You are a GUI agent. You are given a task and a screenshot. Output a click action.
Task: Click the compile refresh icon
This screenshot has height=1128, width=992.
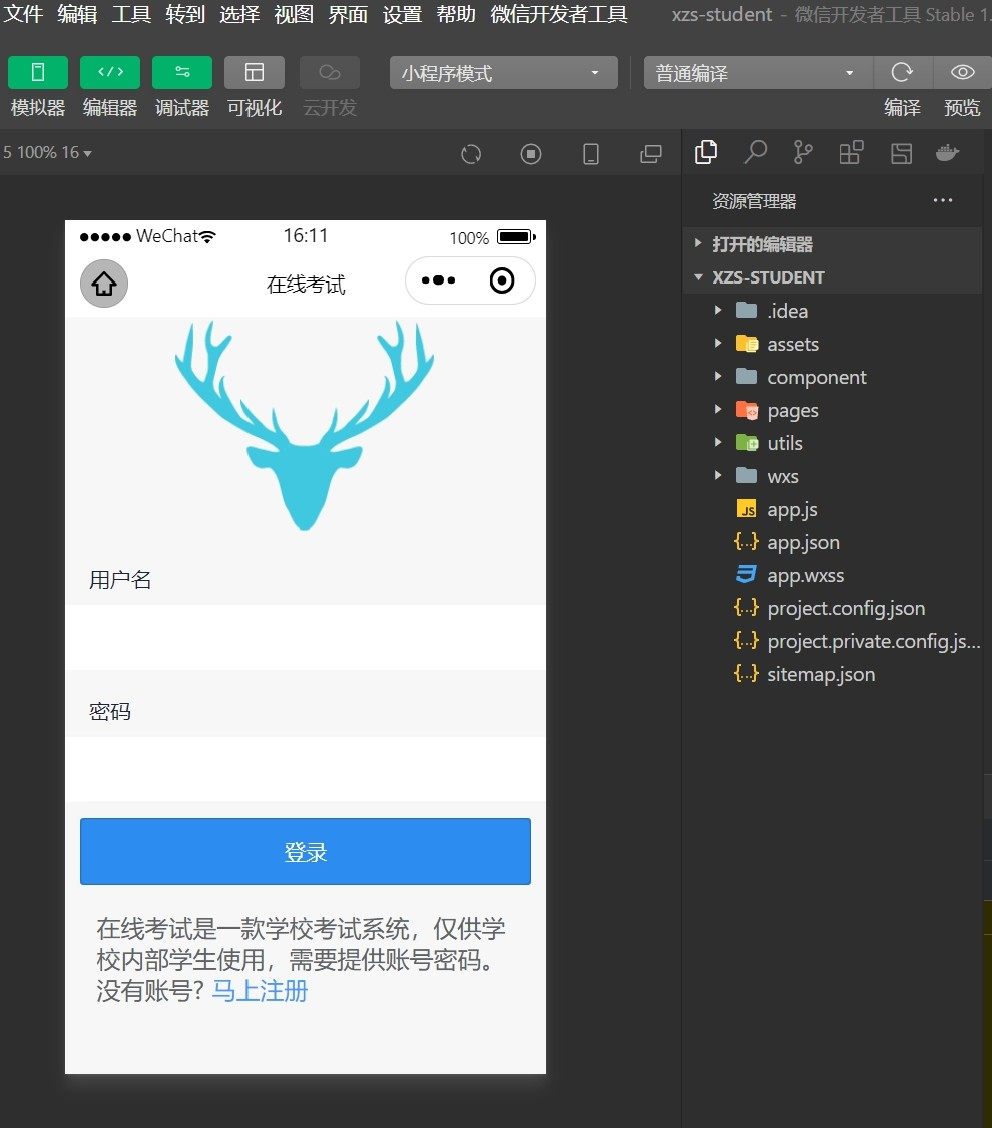pyautogui.click(x=902, y=72)
